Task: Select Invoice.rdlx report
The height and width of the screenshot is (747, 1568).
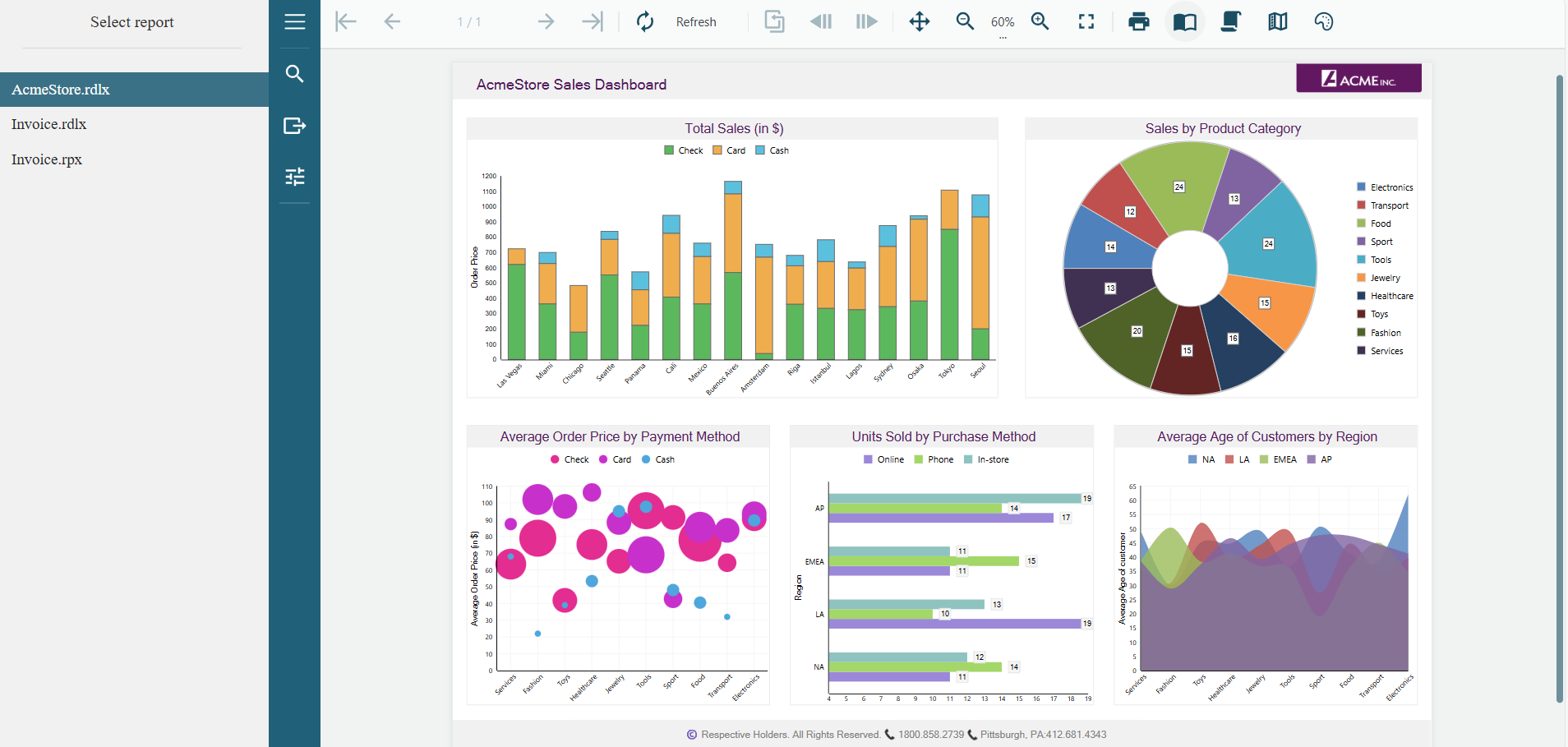Action: tap(49, 124)
